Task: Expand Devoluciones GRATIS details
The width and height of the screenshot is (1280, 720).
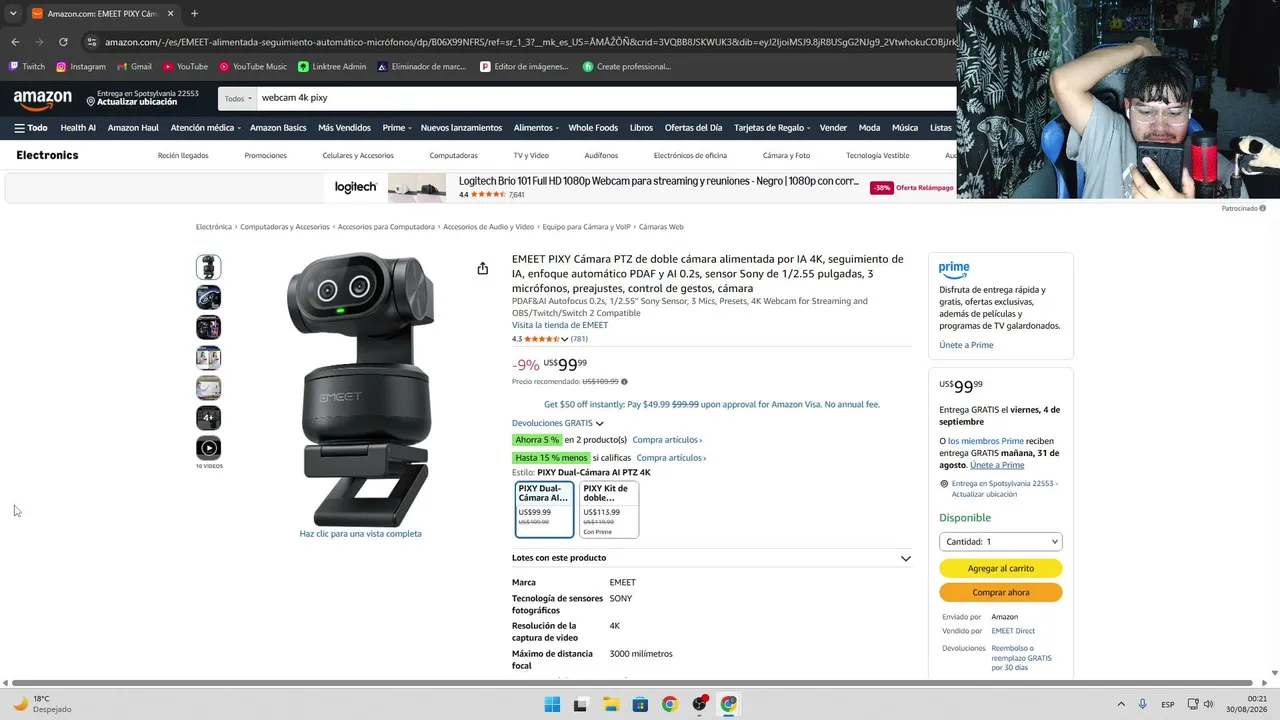Action: click(x=557, y=423)
